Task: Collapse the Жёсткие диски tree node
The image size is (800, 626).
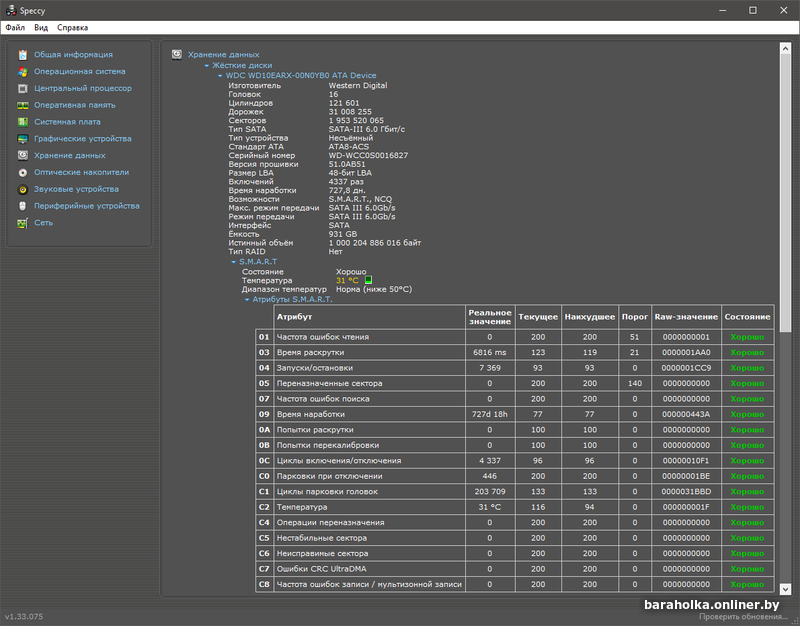Action: [x=207, y=65]
